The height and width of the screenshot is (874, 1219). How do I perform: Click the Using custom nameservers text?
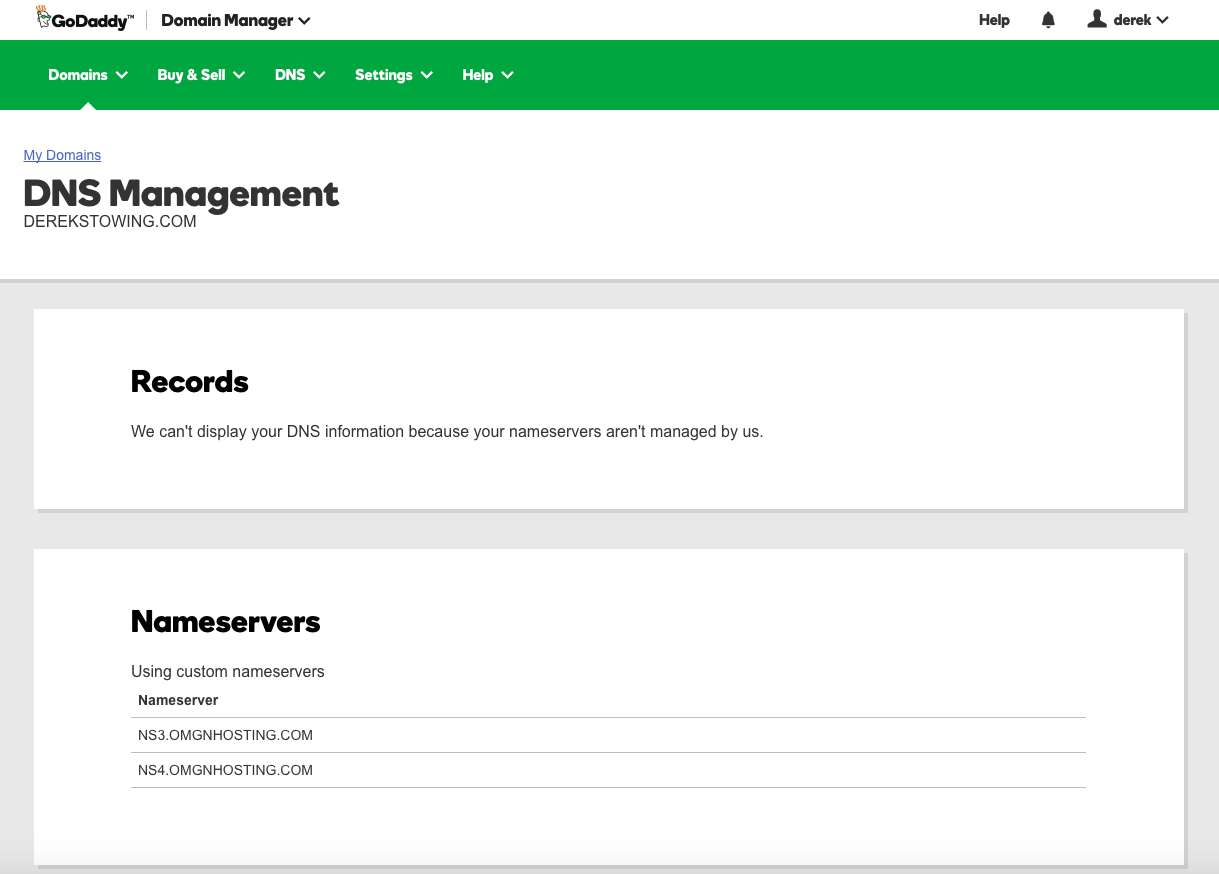coord(228,671)
